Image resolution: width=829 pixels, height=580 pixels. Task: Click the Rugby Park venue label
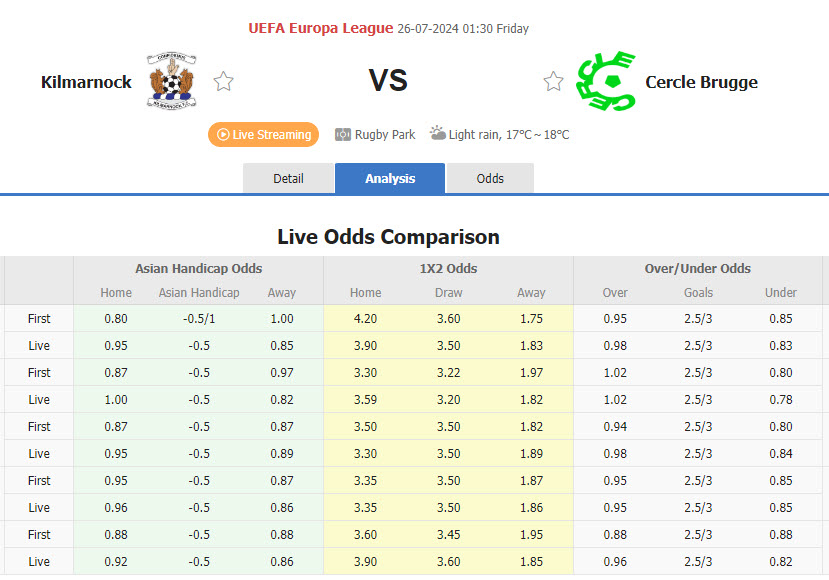click(x=384, y=133)
